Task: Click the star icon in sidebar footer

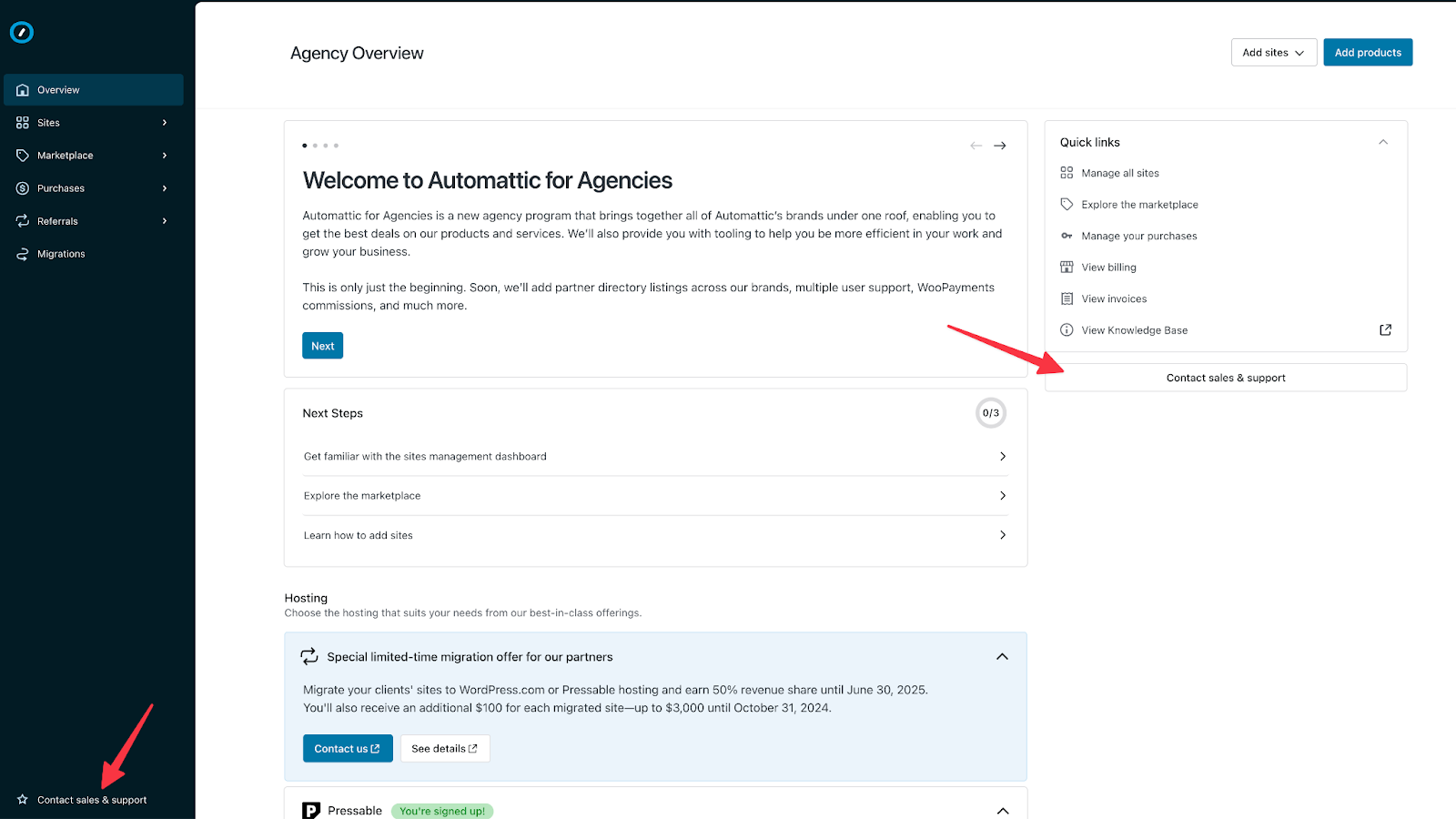Action: pyautogui.click(x=23, y=800)
